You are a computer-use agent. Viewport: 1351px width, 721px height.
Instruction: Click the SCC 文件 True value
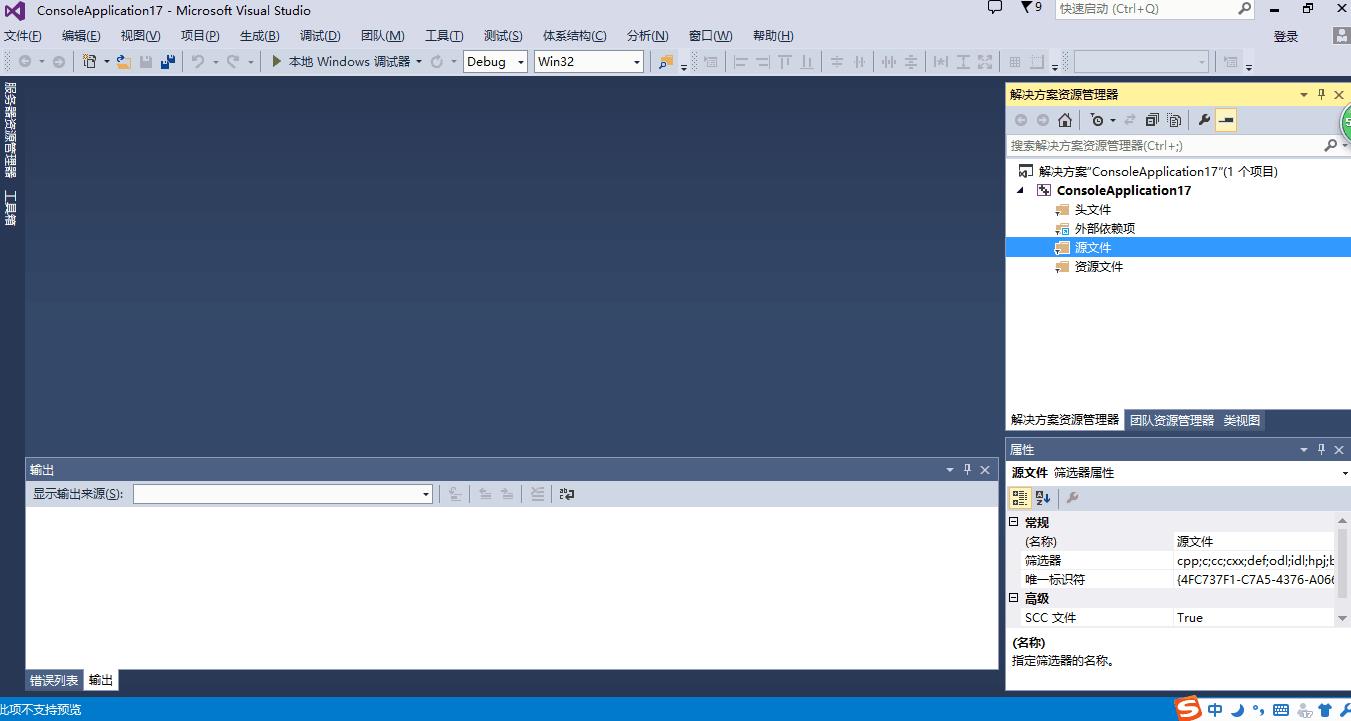tap(1255, 617)
